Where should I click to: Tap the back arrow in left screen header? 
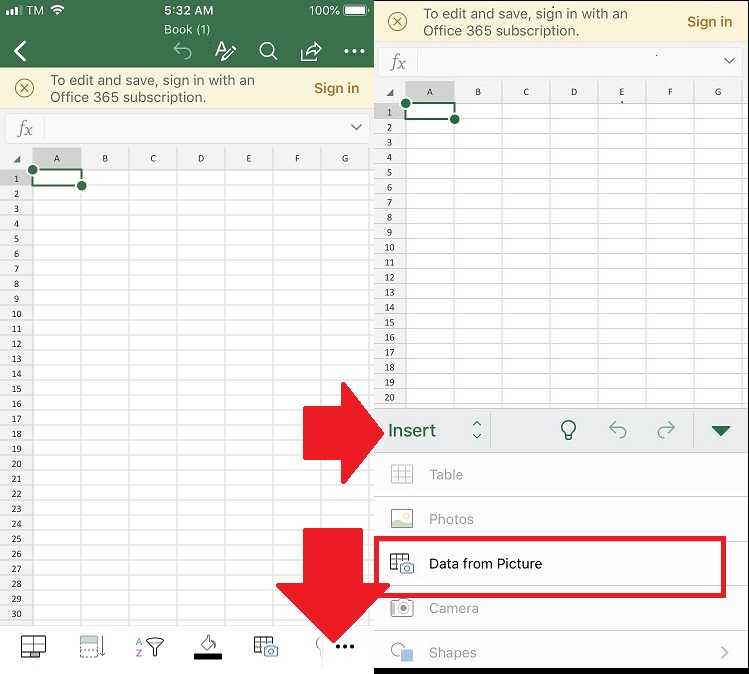click(21, 51)
